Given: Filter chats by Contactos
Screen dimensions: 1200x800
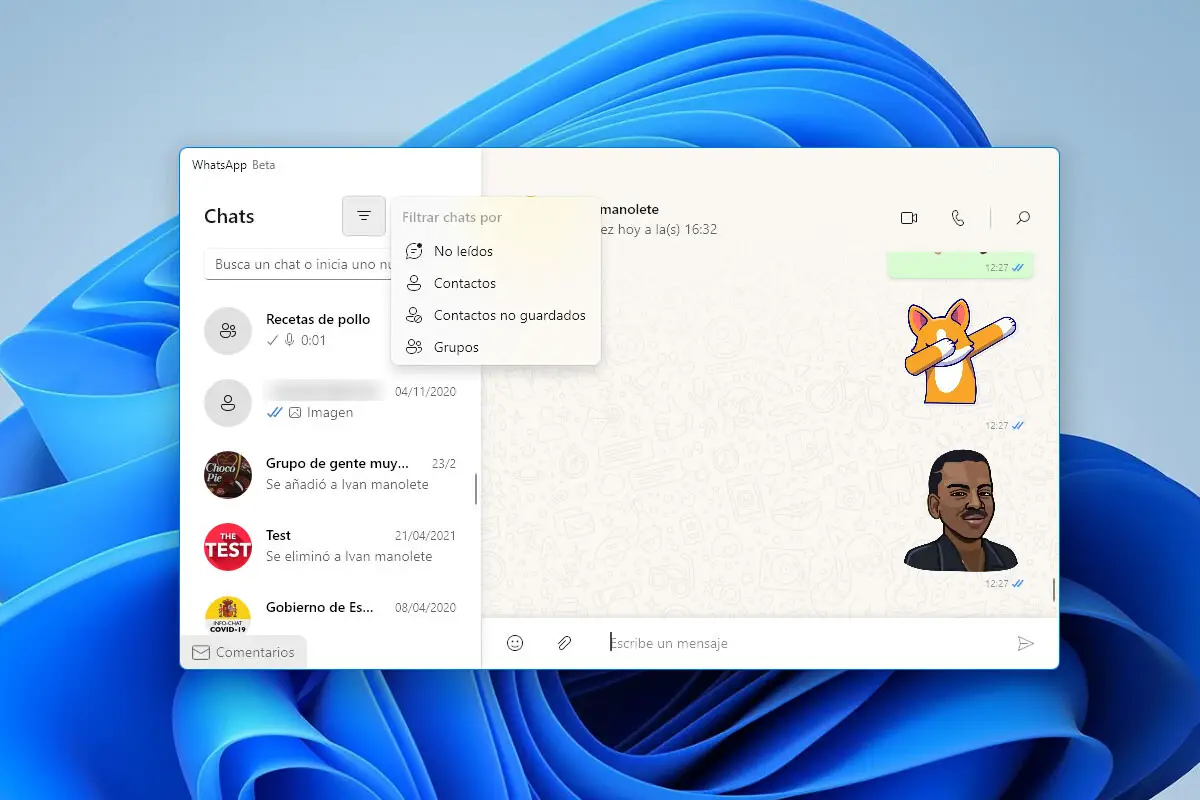Looking at the screenshot, I should click(496, 283).
